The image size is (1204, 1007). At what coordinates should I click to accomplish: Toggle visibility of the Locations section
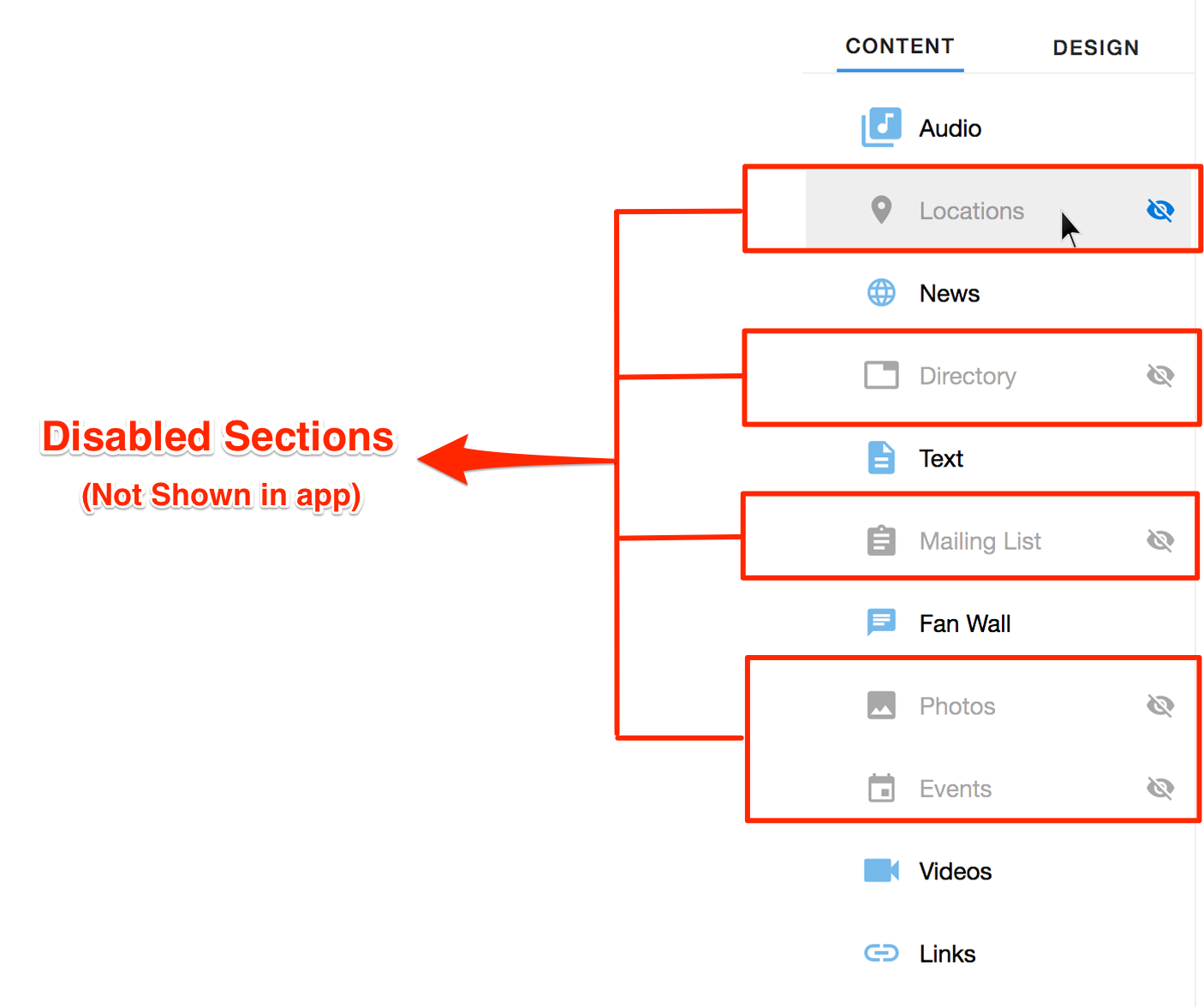[1160, 210]
